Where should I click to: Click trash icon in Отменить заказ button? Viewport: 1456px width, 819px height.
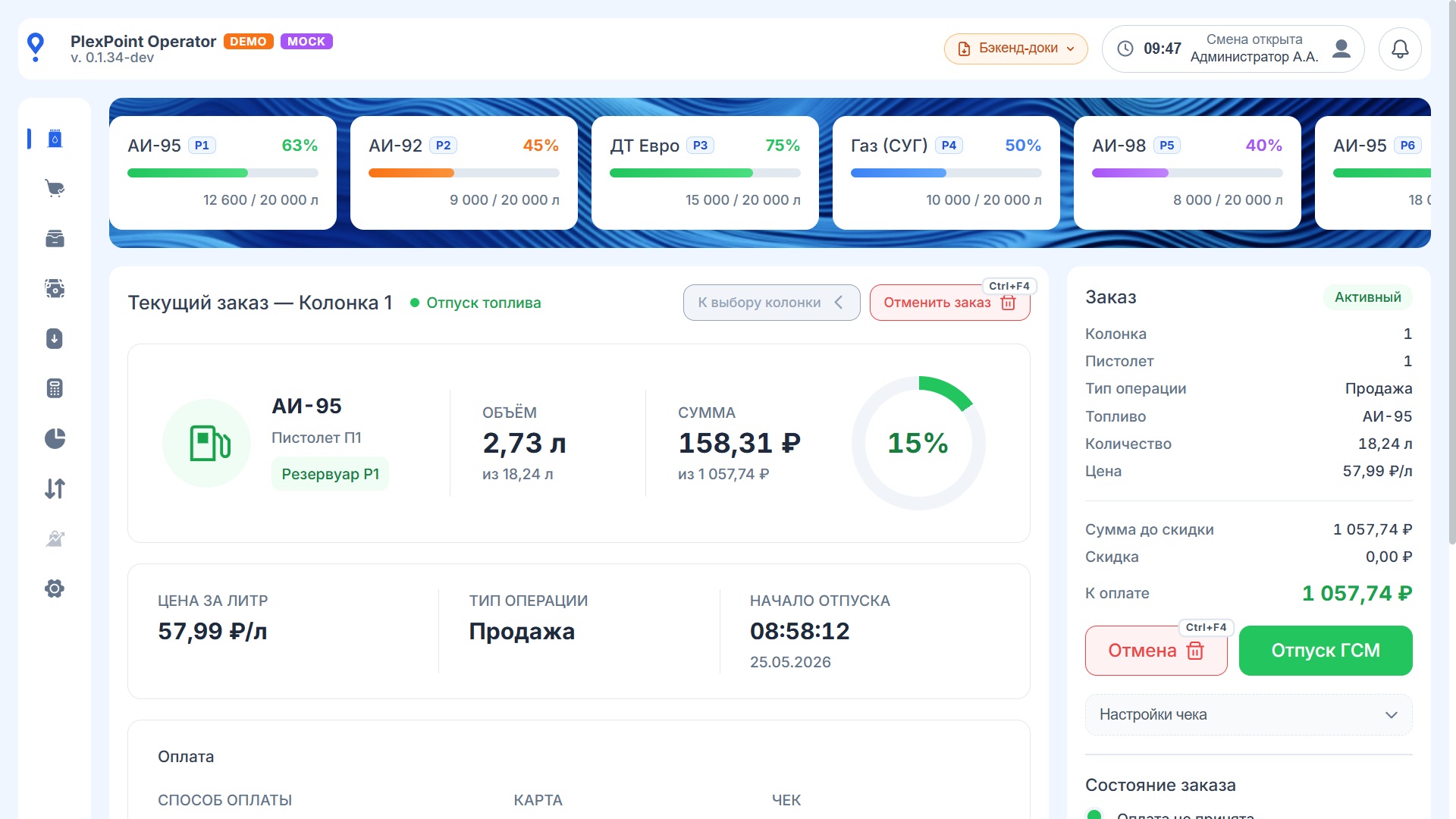point(1008,303)
